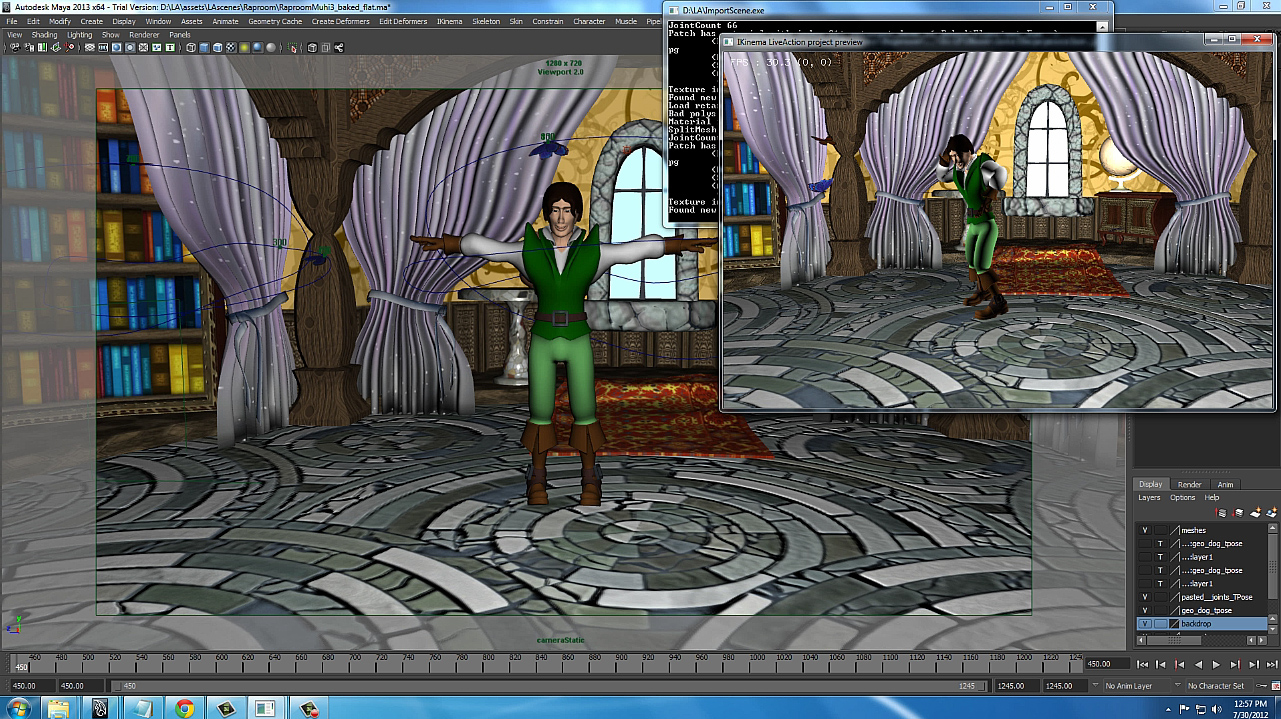
Task: Toggle visibility of backdrop layer
Action: point(1145,623)
